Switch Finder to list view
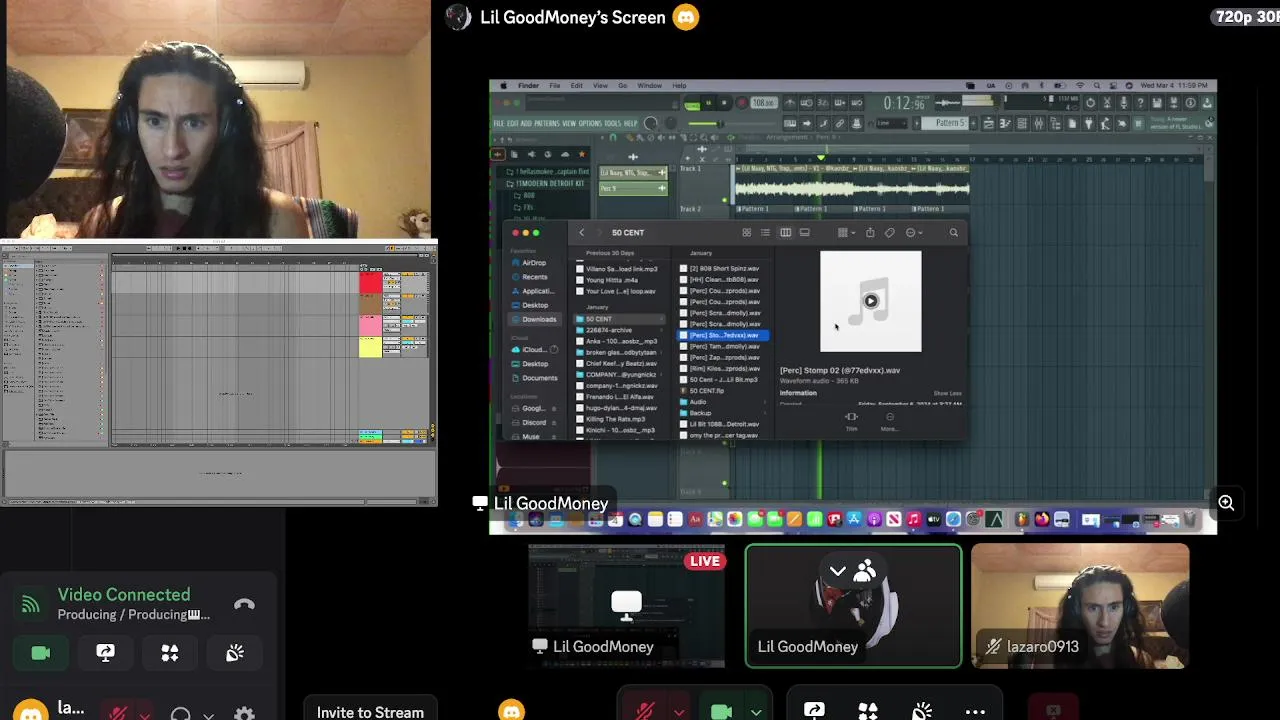This screenshot has width=1280, height=720. click(765, 233)
